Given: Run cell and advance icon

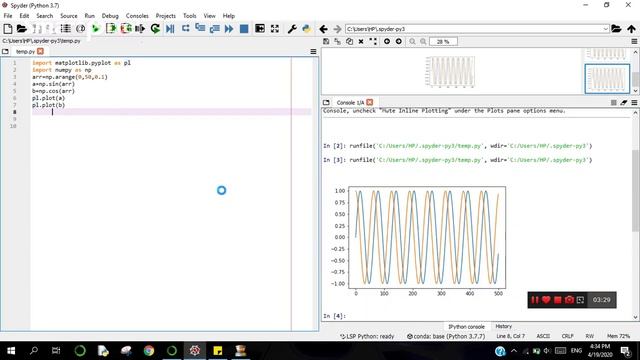Looking at the screenshot, I should pos(126,29).
